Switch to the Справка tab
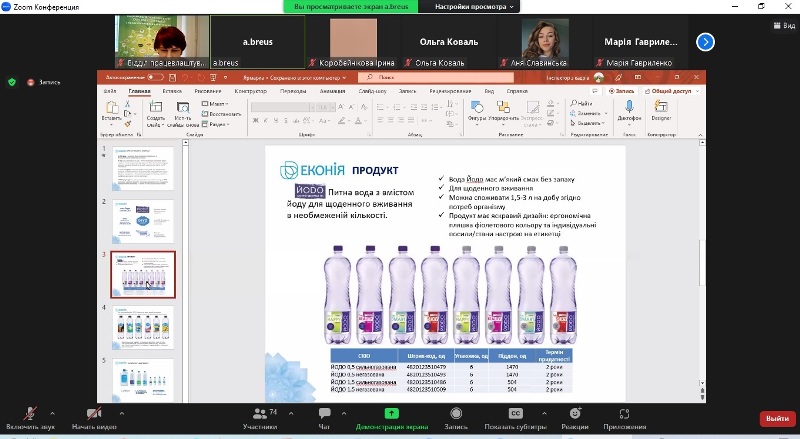The height and width of the screenshot is (439, 800). (517, 91)
